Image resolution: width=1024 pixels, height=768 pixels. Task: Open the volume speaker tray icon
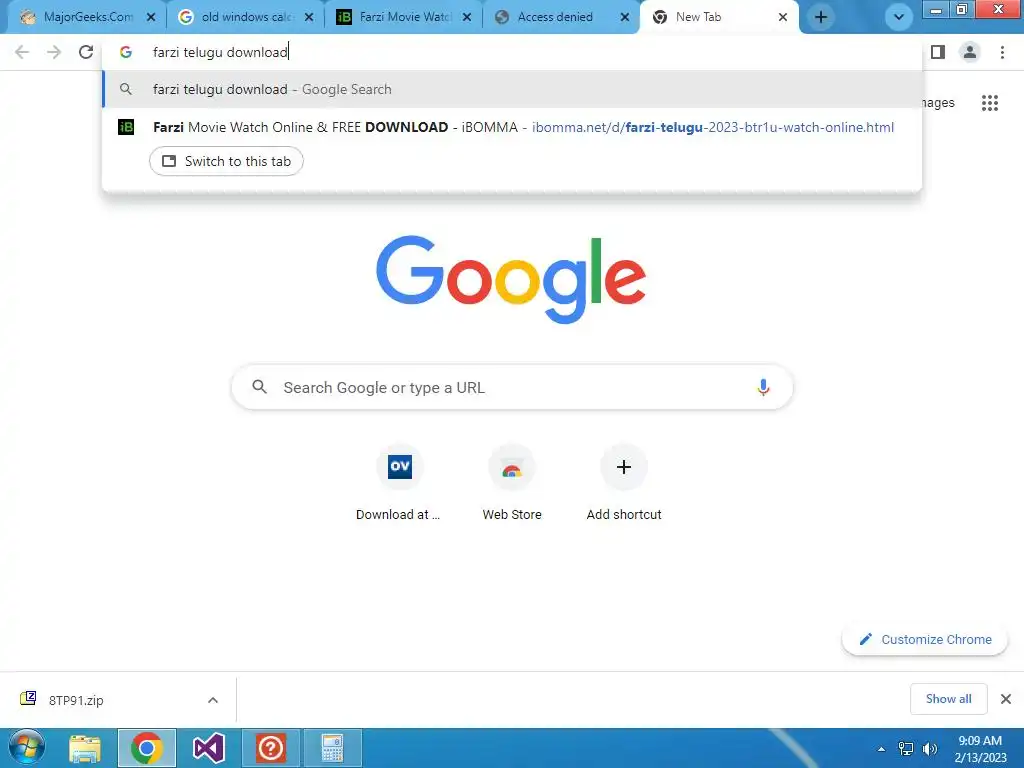point(930,749)
